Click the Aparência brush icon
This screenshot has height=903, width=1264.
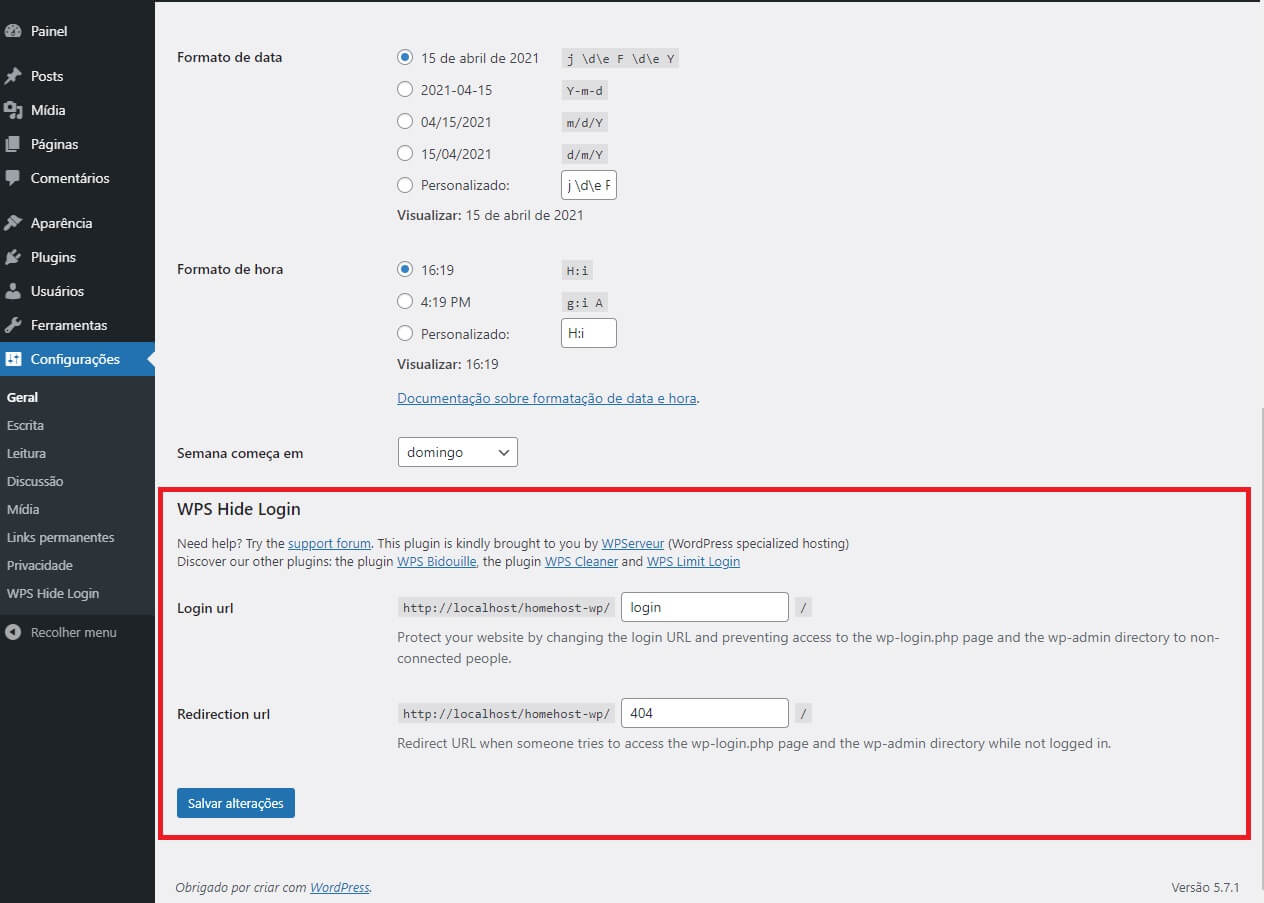click(x=13, y=223)
